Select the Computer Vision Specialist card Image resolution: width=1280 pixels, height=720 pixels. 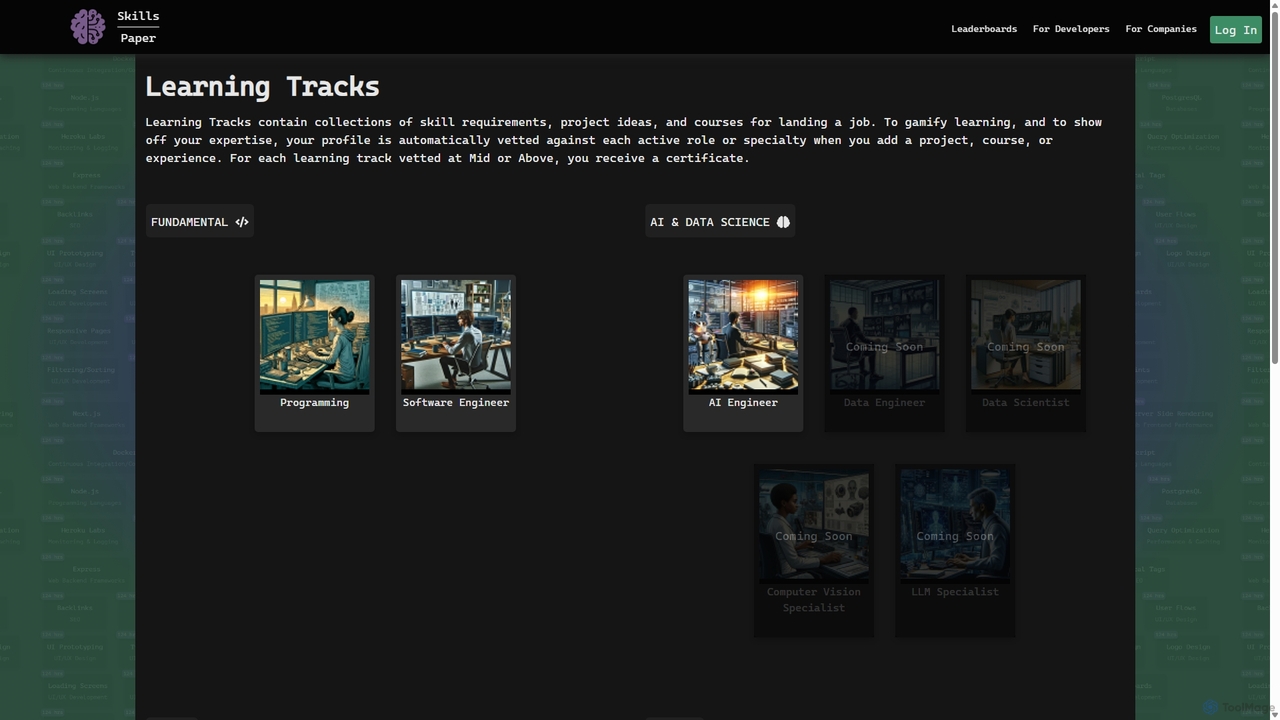(x=814, y=550)
